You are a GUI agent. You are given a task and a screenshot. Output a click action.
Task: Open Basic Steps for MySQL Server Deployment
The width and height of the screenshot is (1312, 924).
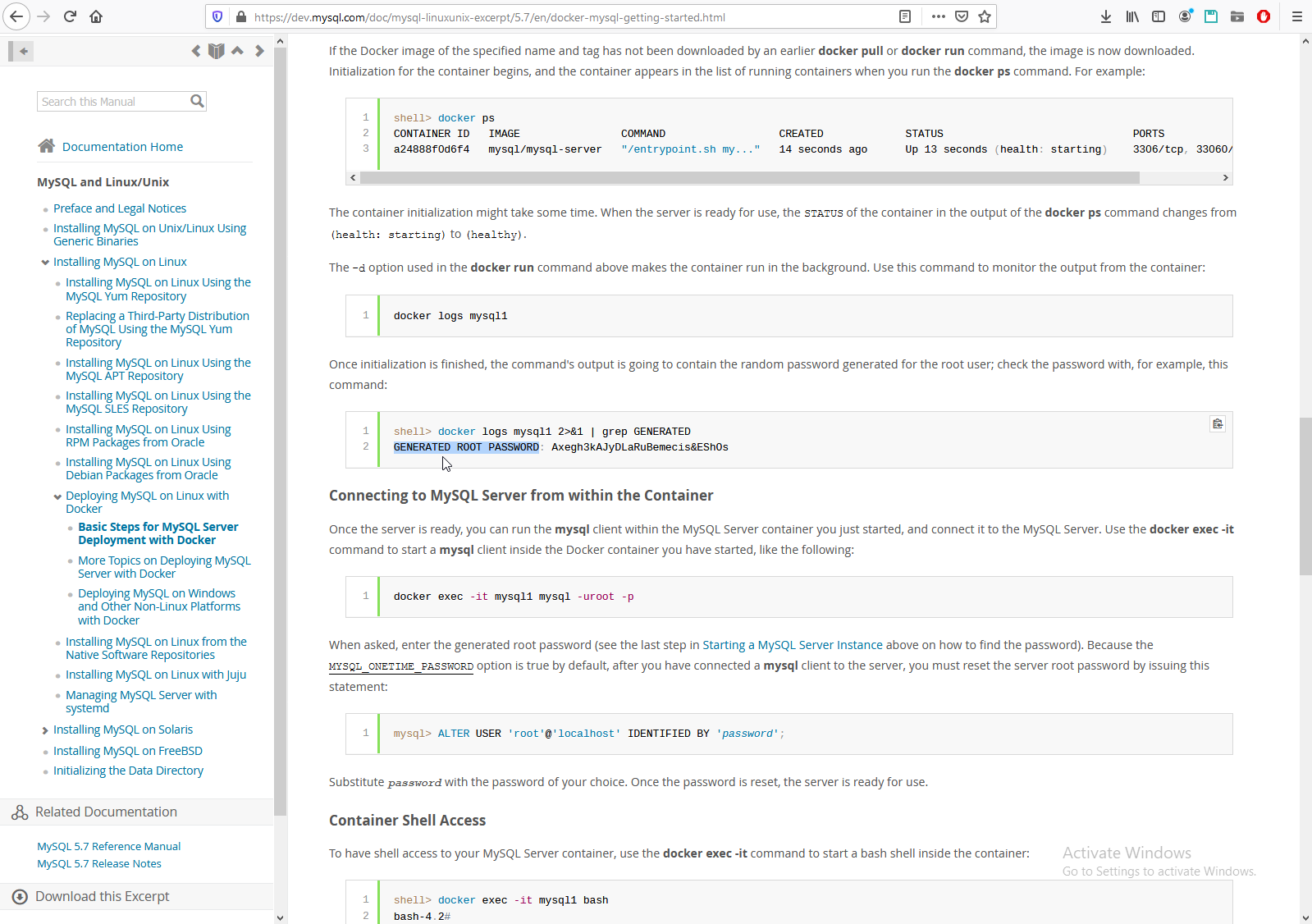click(x=158, y=533)
